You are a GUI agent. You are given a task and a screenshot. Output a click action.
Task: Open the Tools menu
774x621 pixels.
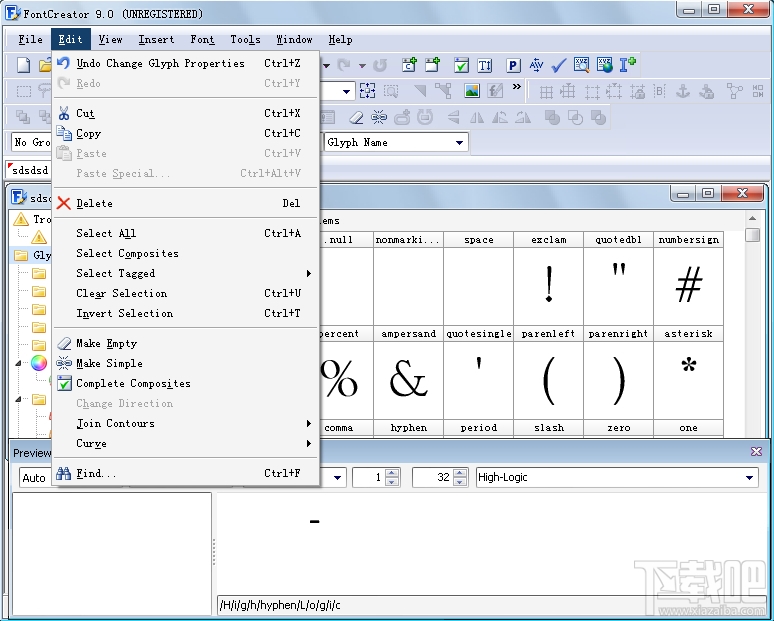245,39
